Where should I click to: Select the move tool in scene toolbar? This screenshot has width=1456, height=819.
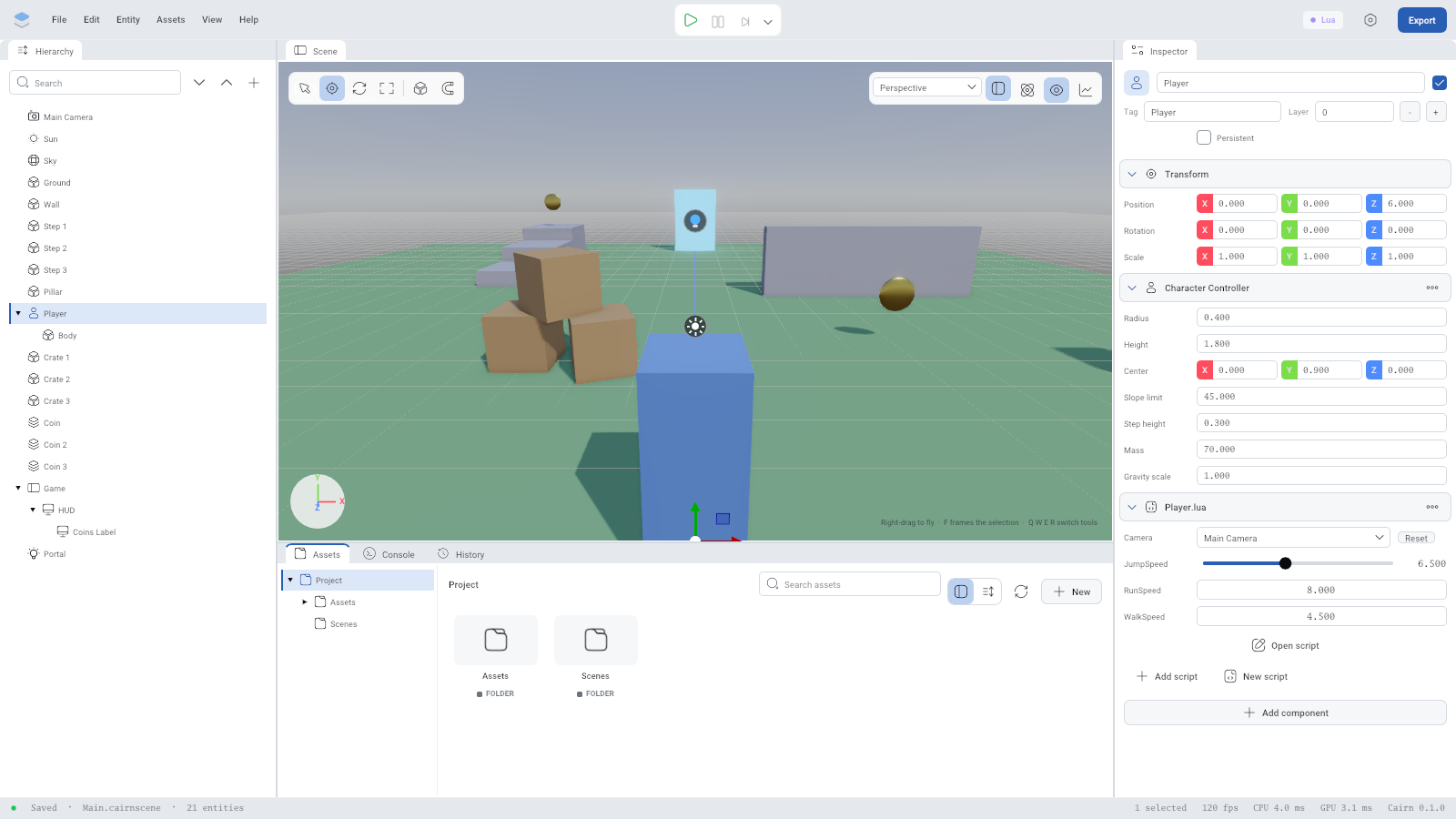pos(332,88)
